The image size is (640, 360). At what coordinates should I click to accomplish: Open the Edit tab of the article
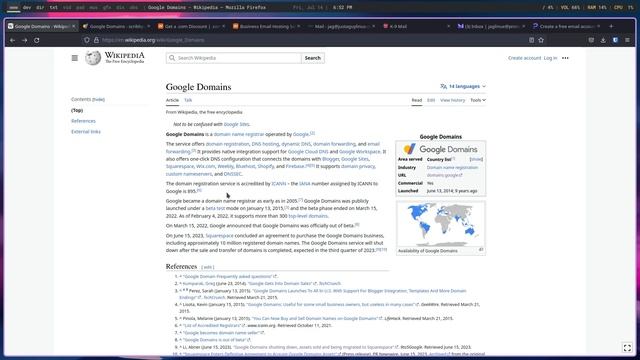[431, 100]
